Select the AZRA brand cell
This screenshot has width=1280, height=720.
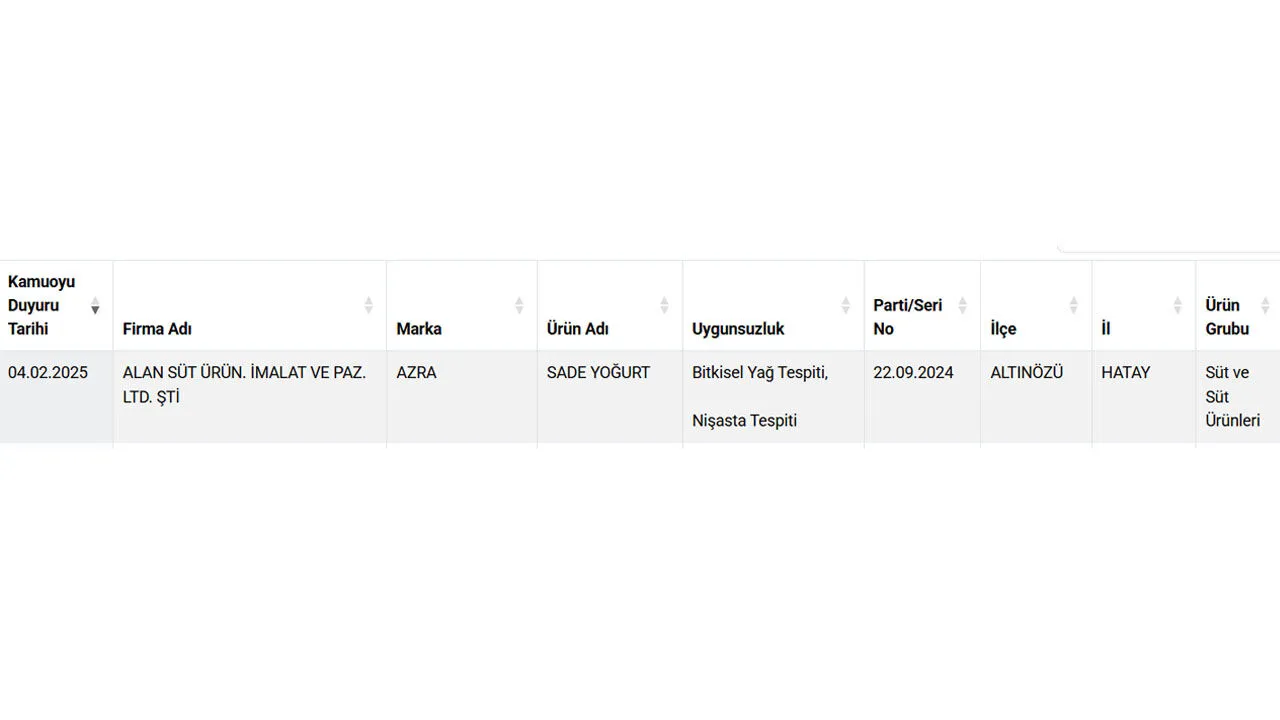(416, 373)
